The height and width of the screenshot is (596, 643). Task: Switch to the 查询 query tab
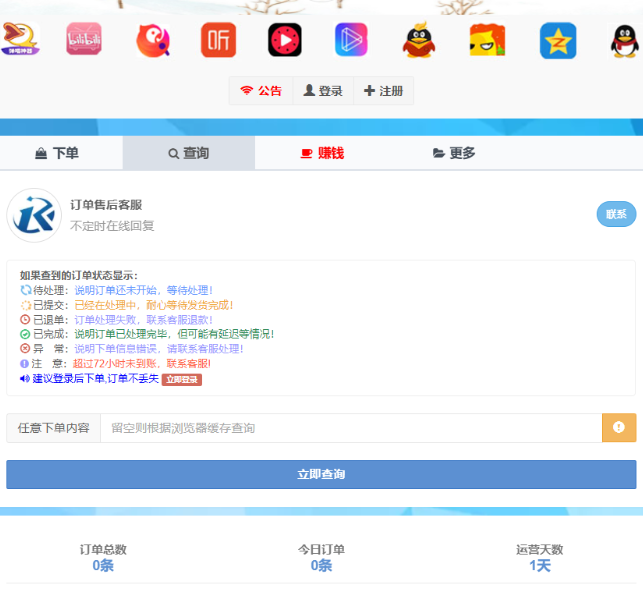[x=189, y=153]
